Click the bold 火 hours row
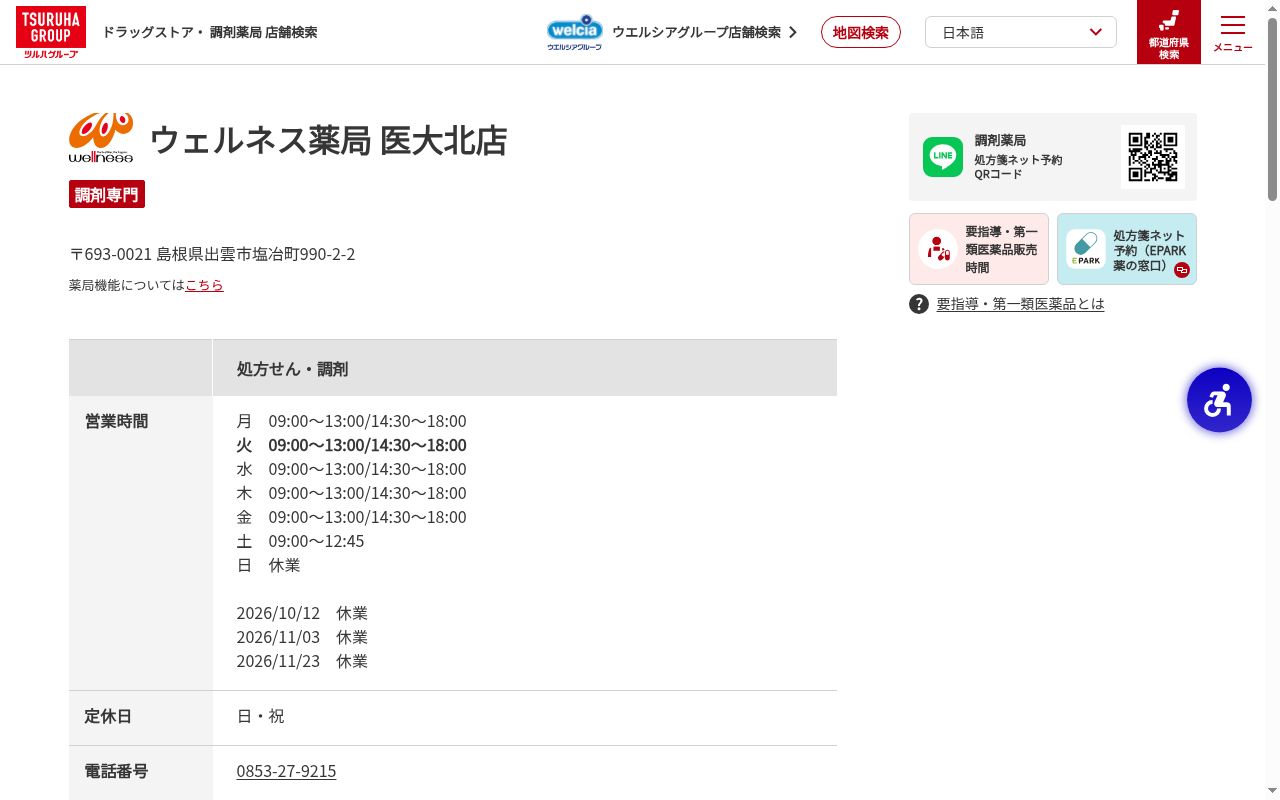Screen dimensions: 1280x800 click(x=351, y=445)
